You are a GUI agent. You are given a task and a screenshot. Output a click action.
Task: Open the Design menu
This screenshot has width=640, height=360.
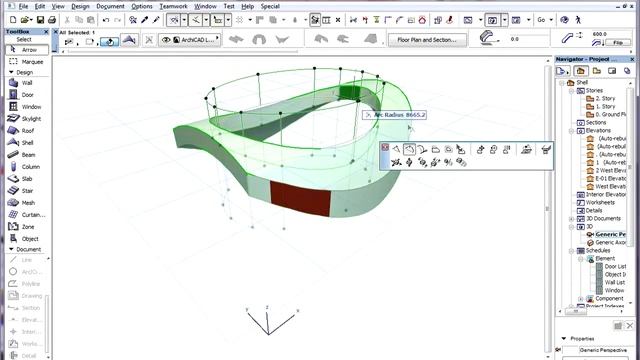pyautogui.click(x=80, y=6)
